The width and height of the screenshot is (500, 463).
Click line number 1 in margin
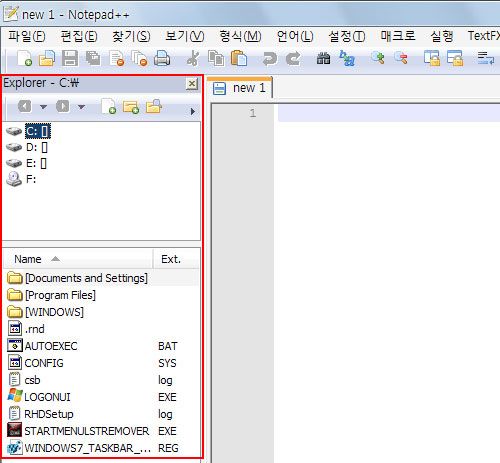(x=253, y=113)
